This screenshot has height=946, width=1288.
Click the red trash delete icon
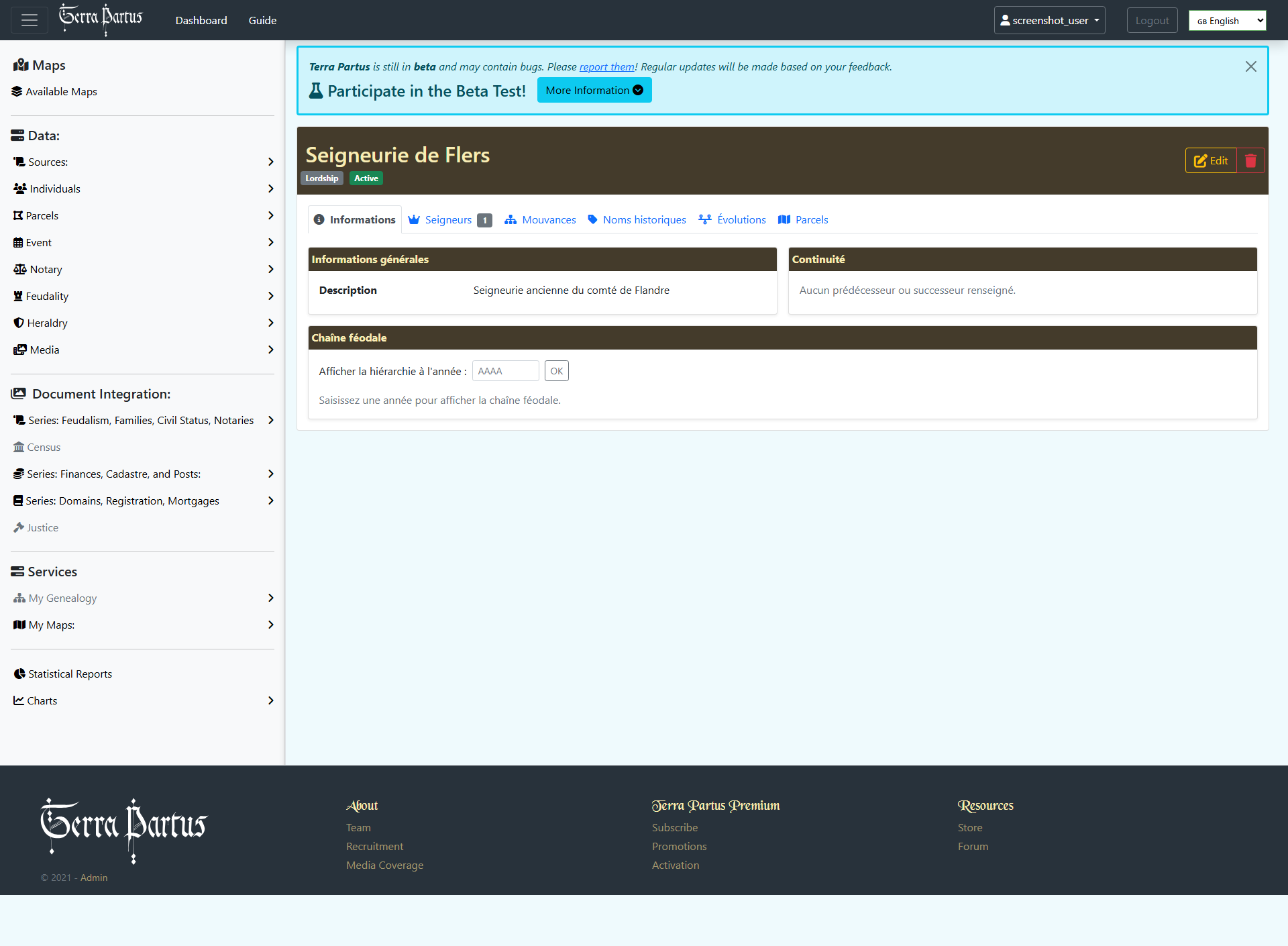[x=1250, y=161]
